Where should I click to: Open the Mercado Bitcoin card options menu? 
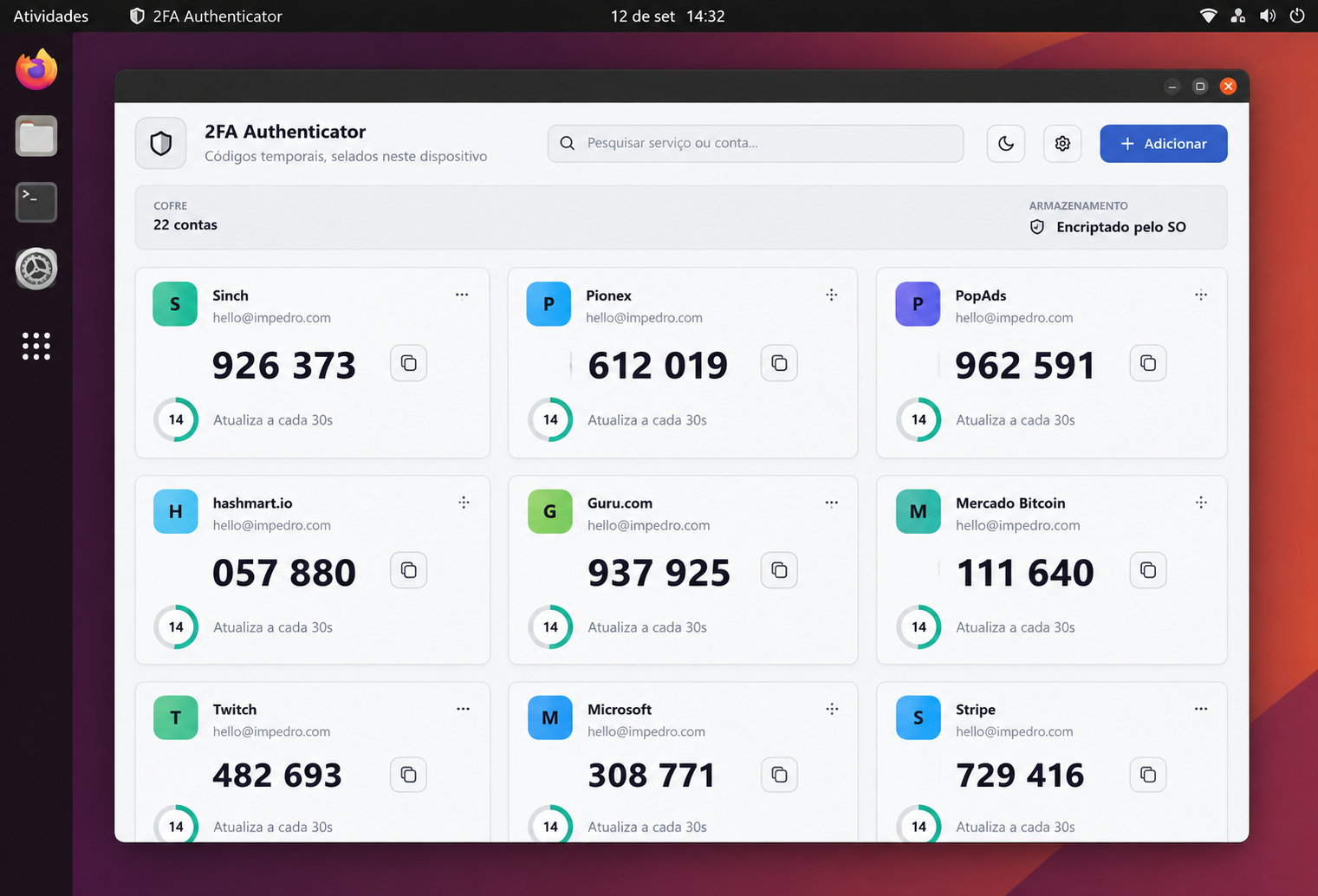point(1201,503)
